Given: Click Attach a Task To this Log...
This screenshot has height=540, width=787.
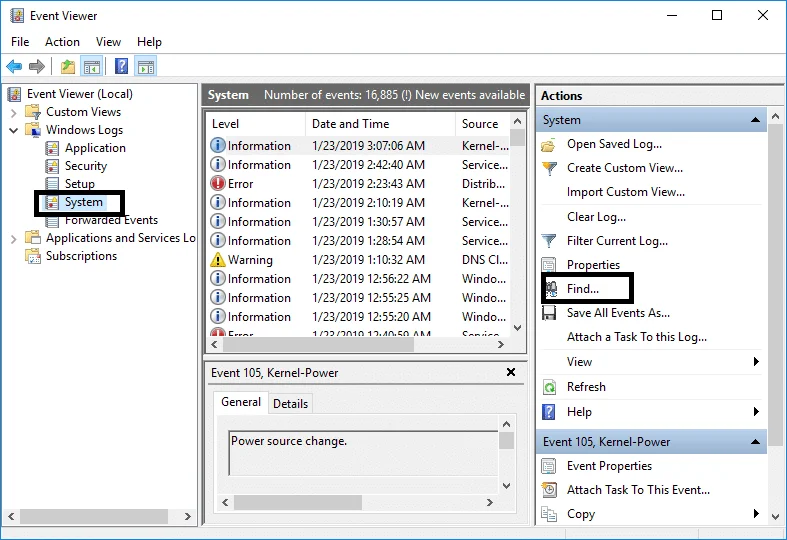Looking at the screenshot, I should point(636,337).
